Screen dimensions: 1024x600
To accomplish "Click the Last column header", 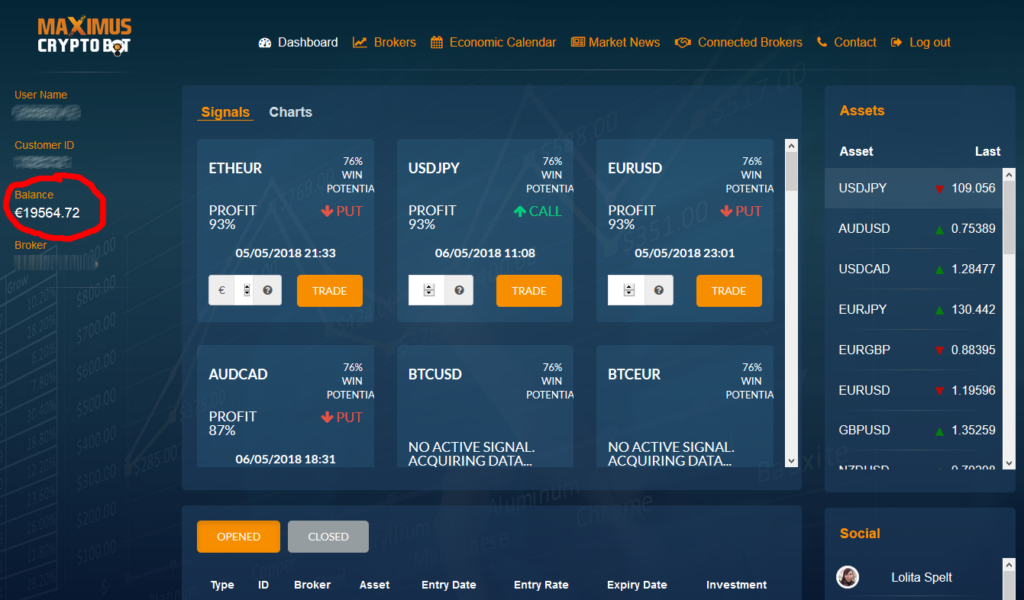I will tap(987, 151).
